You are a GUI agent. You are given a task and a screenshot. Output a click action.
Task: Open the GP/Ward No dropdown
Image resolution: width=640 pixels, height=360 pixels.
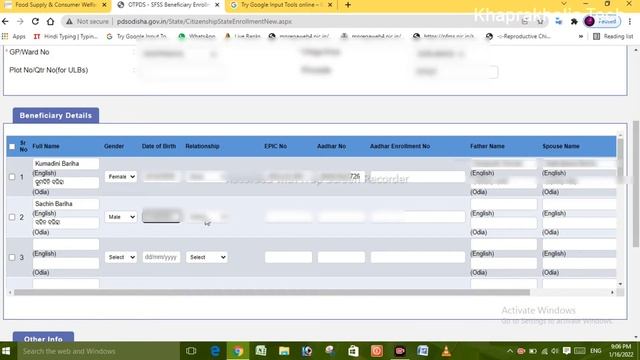click(x=180, y=53)
